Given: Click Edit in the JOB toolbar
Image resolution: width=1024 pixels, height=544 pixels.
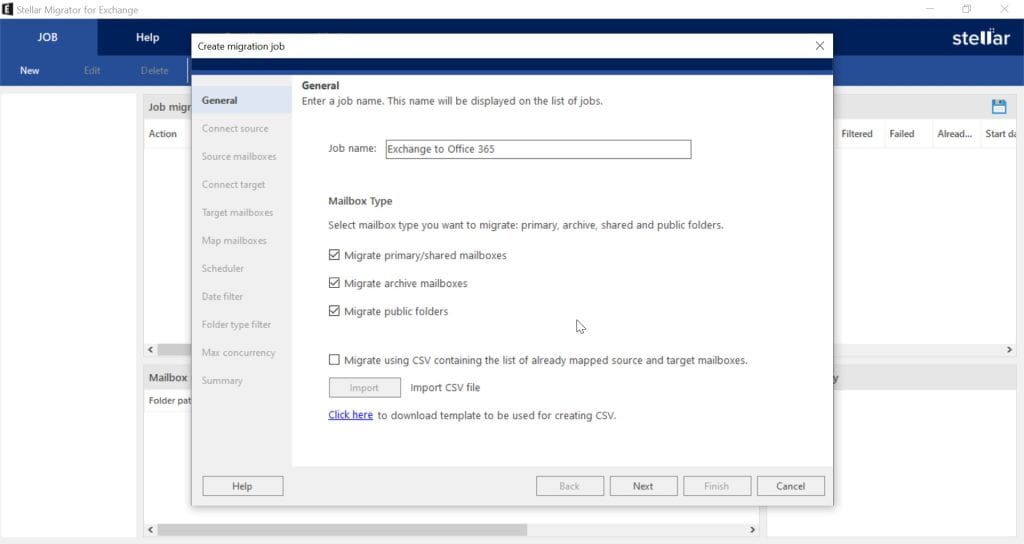Looking at the screenshot, I should [92, 71].
